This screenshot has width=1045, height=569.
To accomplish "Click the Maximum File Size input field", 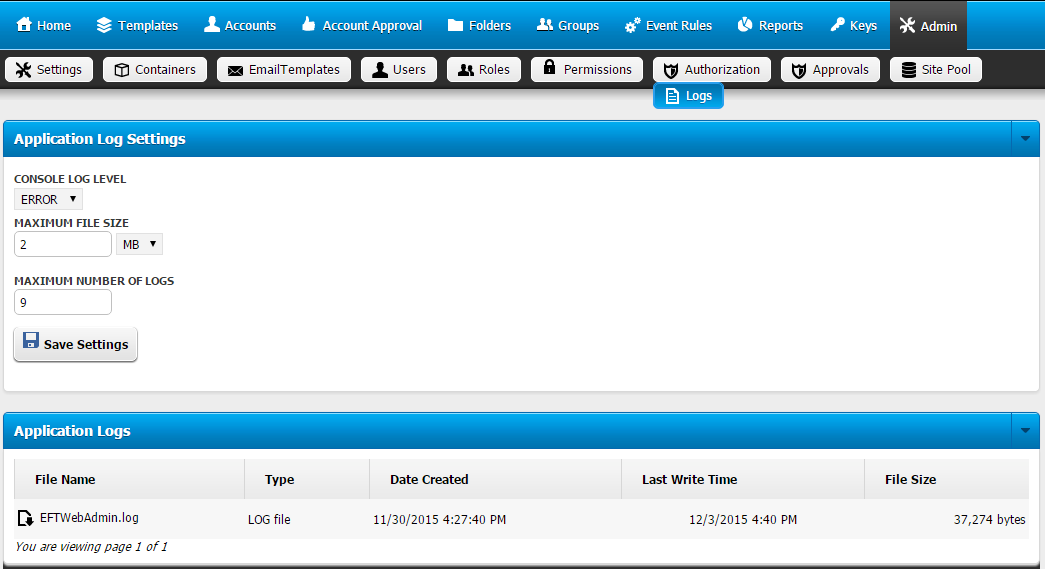I will coord(63,244).
